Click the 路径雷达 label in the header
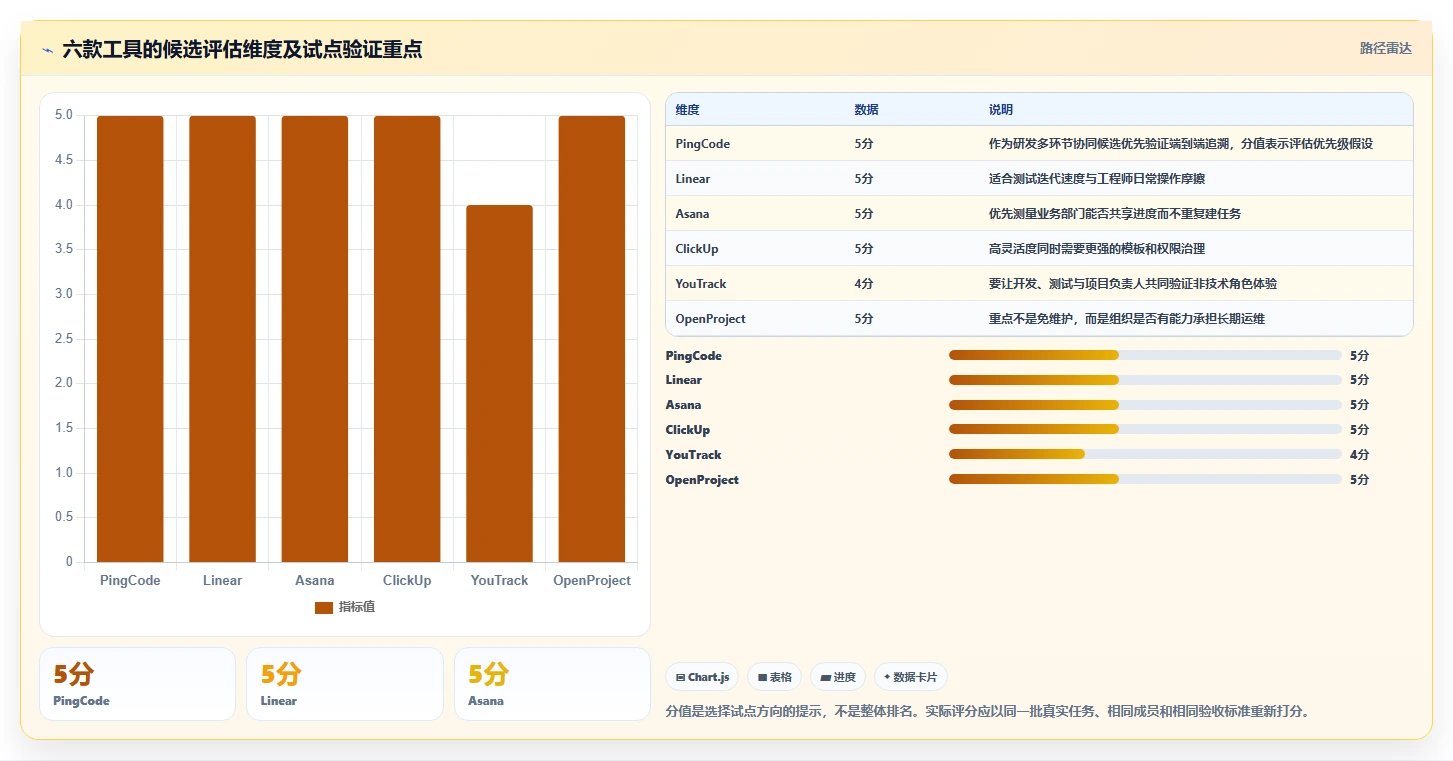Image resolution: width=1453 pixels, height=761 pixels. click(1385, 48)
